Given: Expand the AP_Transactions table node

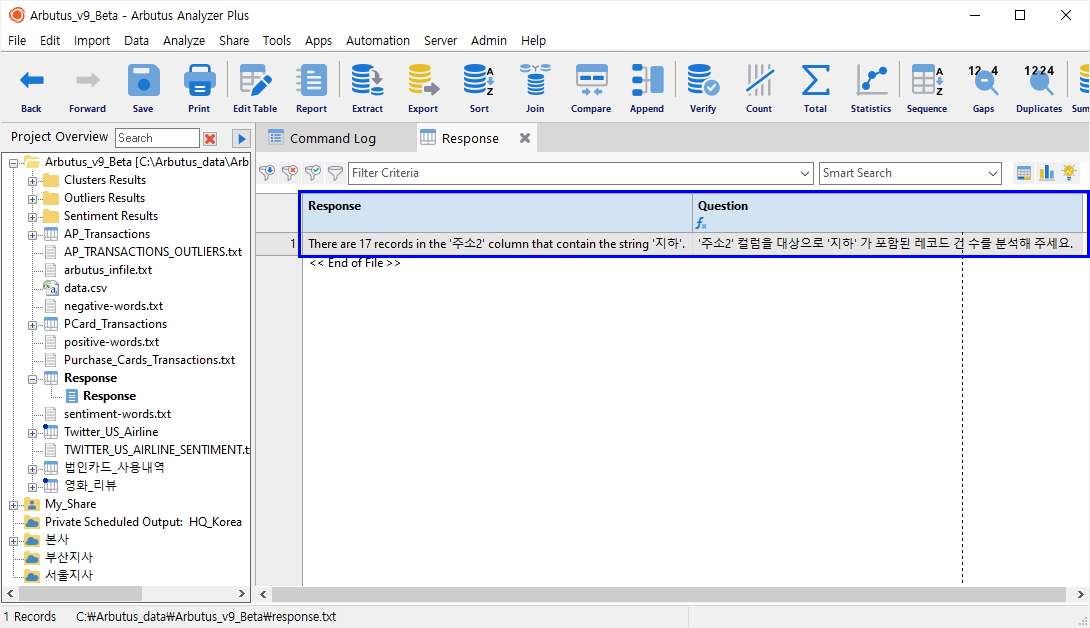Looking at the screenshot, I should click(32, 235).
